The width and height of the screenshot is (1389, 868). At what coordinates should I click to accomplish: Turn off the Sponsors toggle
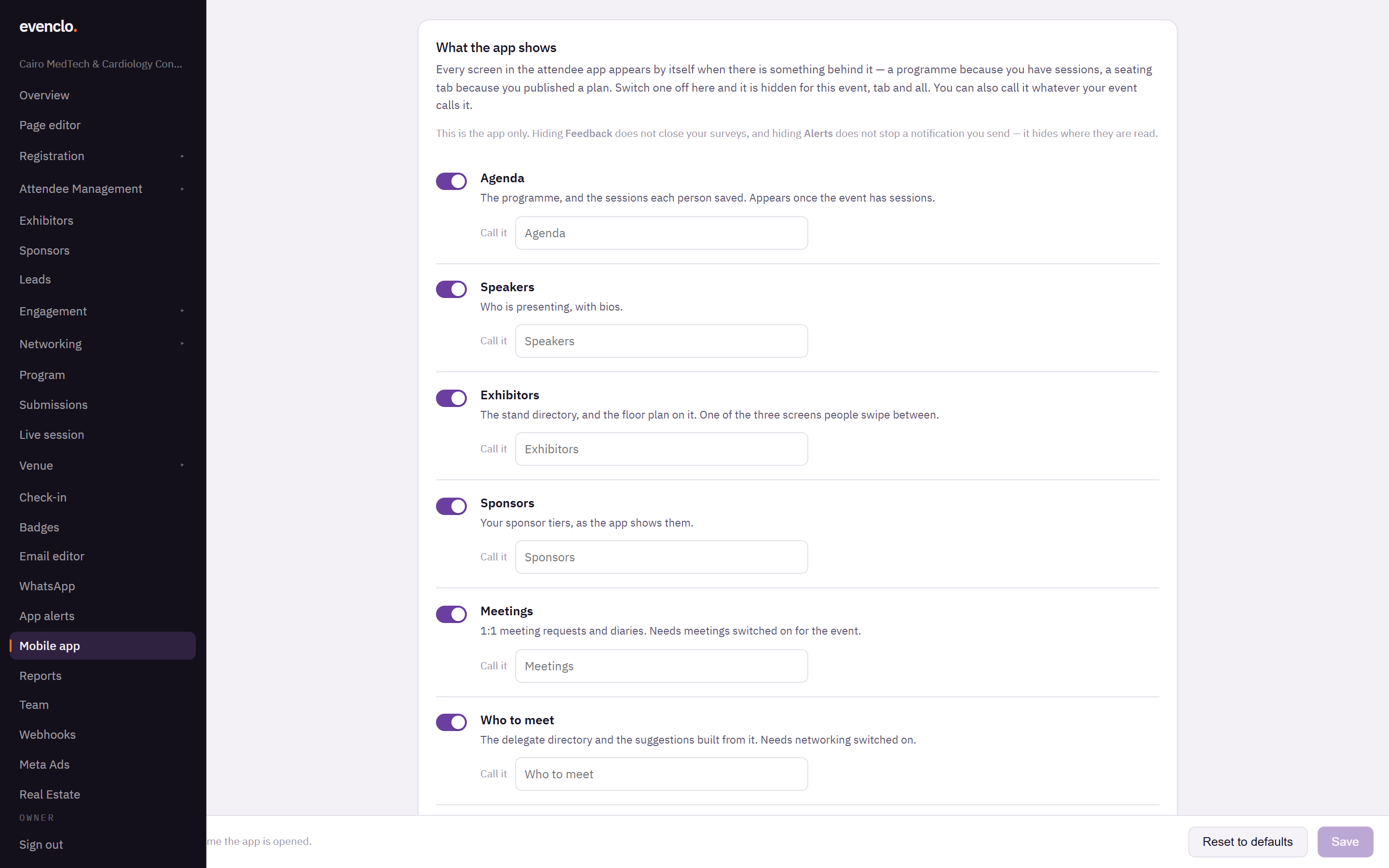point(451,506)
